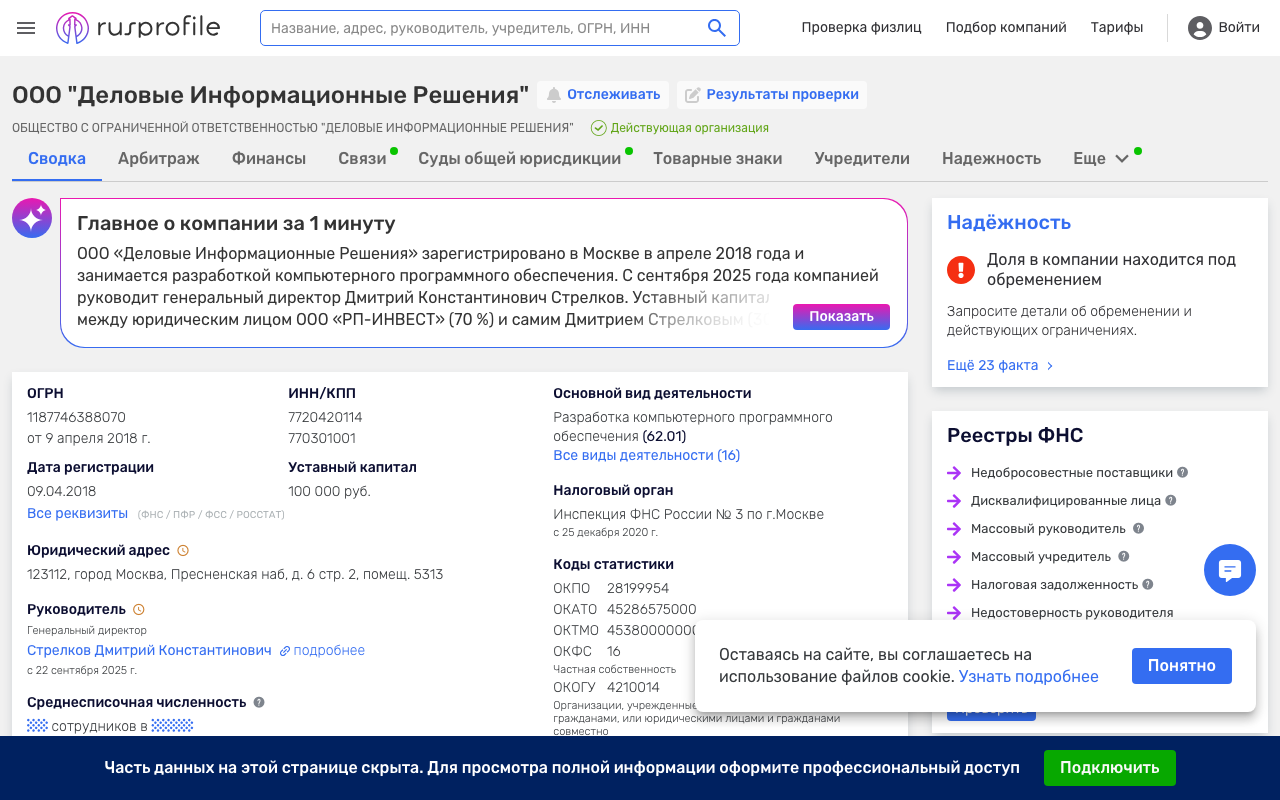This screenshot has width=1280, height=800.
Task: Click help icon next to Дисквалифицированные лица
Action: tap(1171, 500)
